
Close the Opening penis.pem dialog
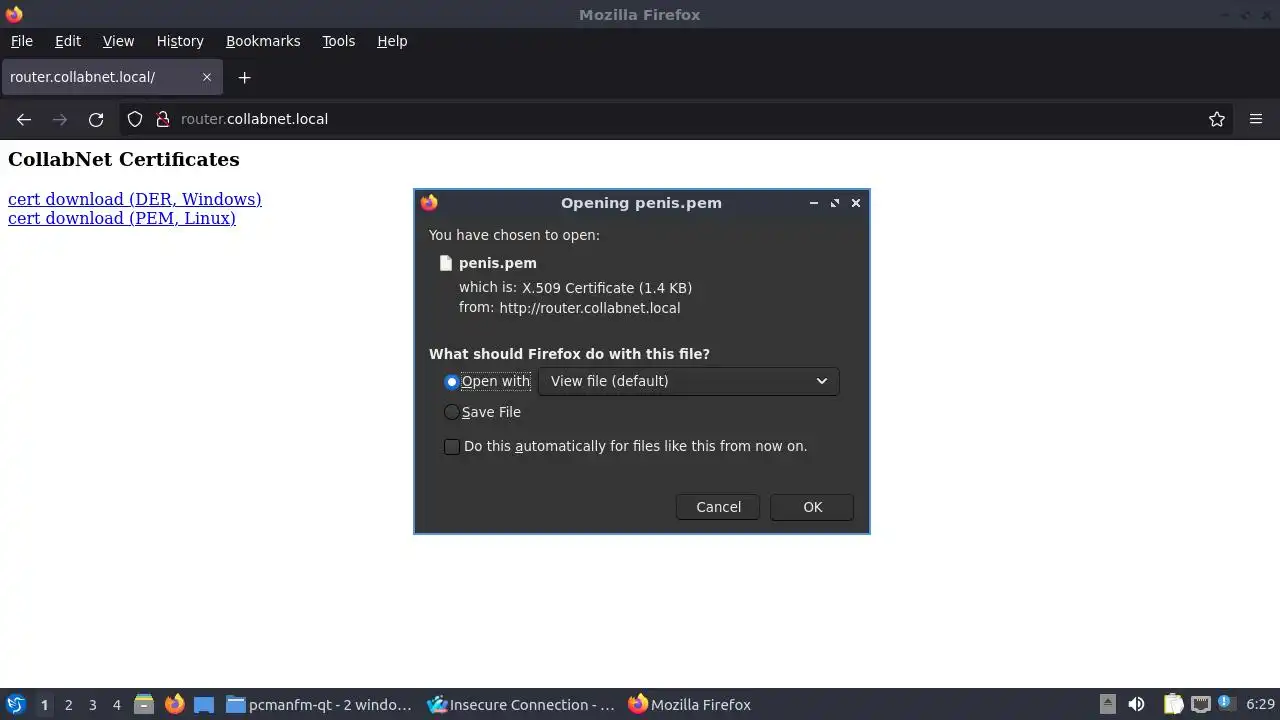tap(856, 203)
